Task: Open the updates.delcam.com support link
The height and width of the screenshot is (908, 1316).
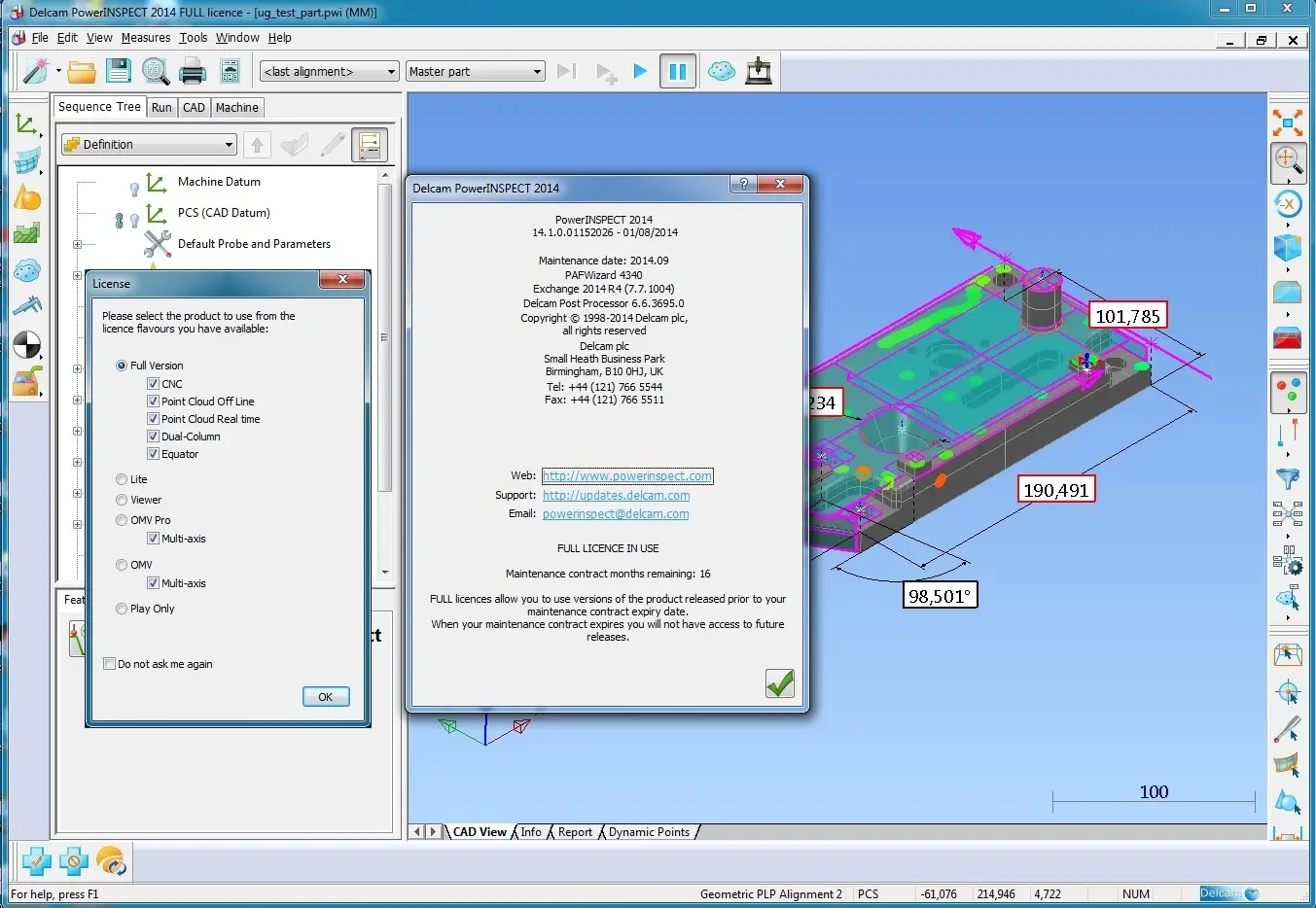Action: [x=617, y=496]
